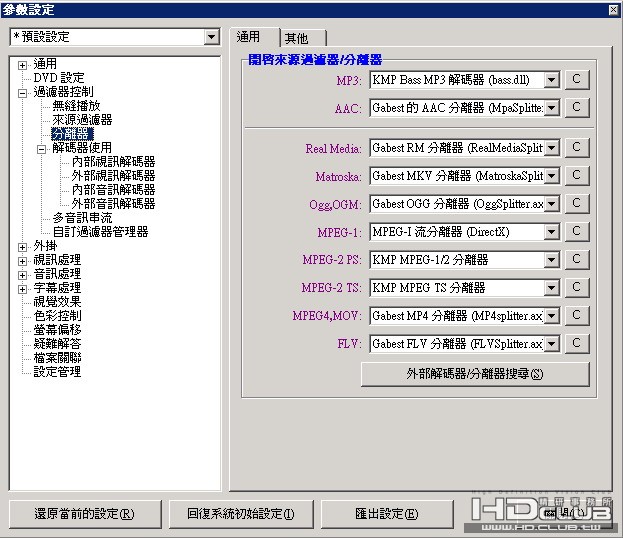Screen dimensions: 623x538
Task: Select 外部音訊解碼器 tree item
Action: 113,204
